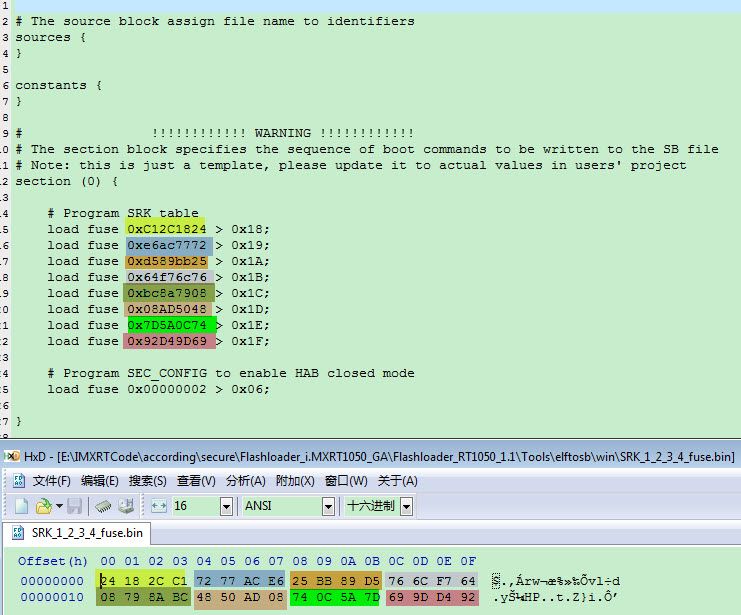Image resolution: width=741 pixels, height=615 pixels.
Task: Click the 'section (0) {' line
Action: pyautogui.click(x=67, y=181)
